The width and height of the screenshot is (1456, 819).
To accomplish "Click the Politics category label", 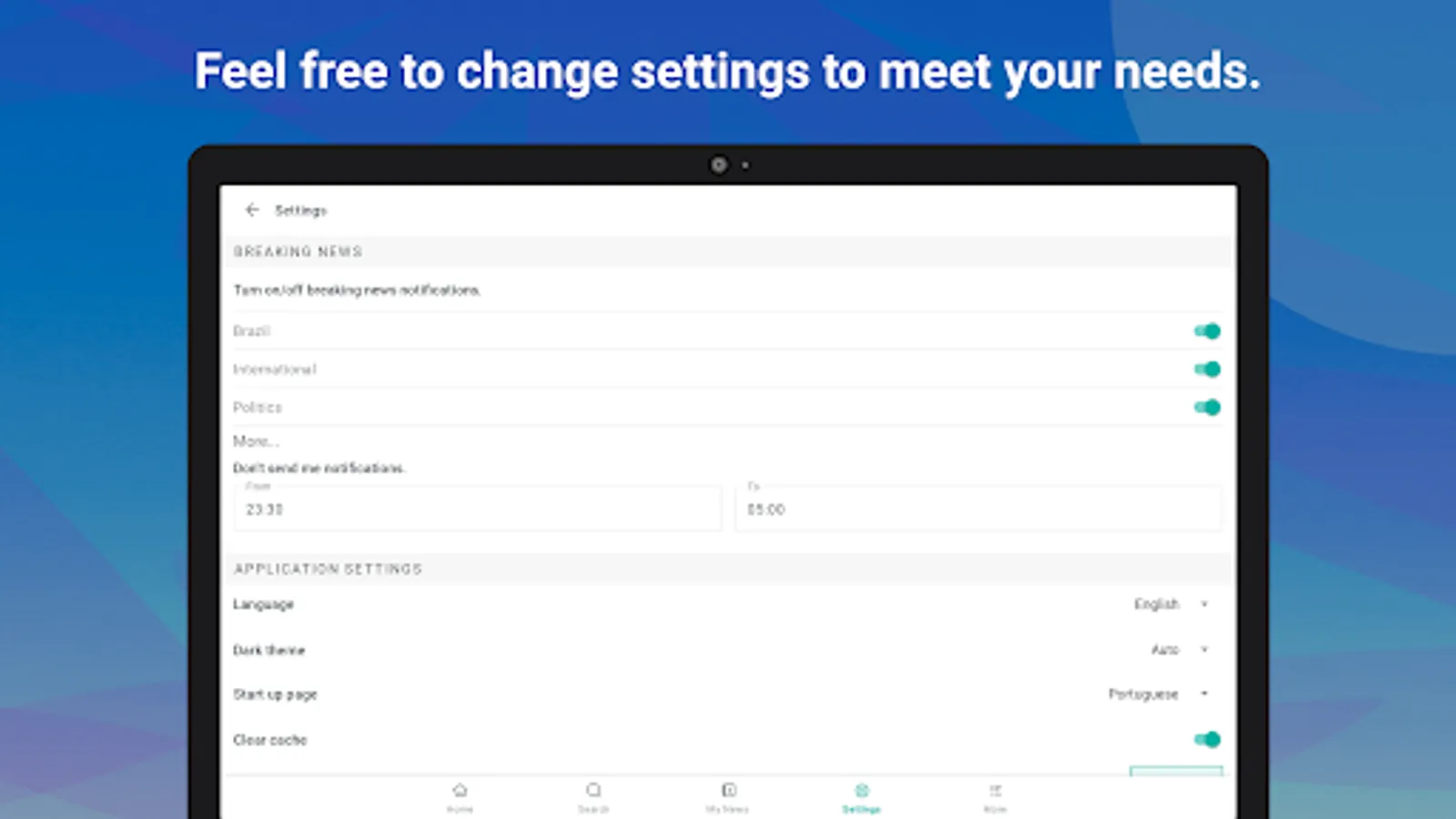I will (258, 408).
